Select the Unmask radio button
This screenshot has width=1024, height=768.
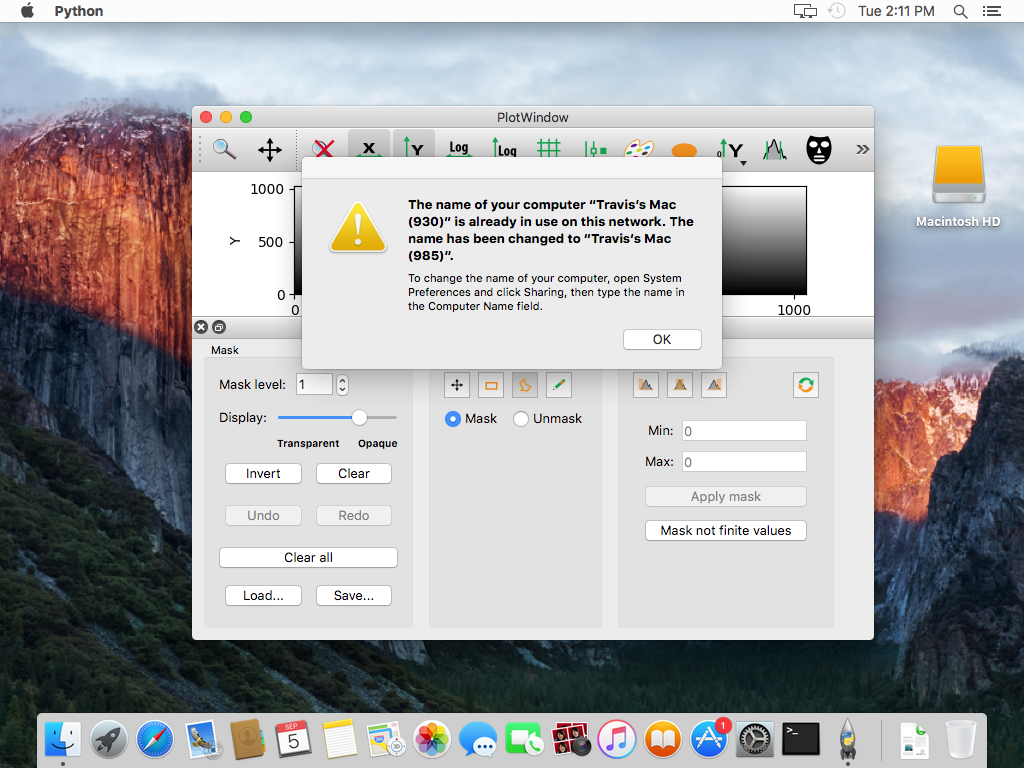pos(520,419)
